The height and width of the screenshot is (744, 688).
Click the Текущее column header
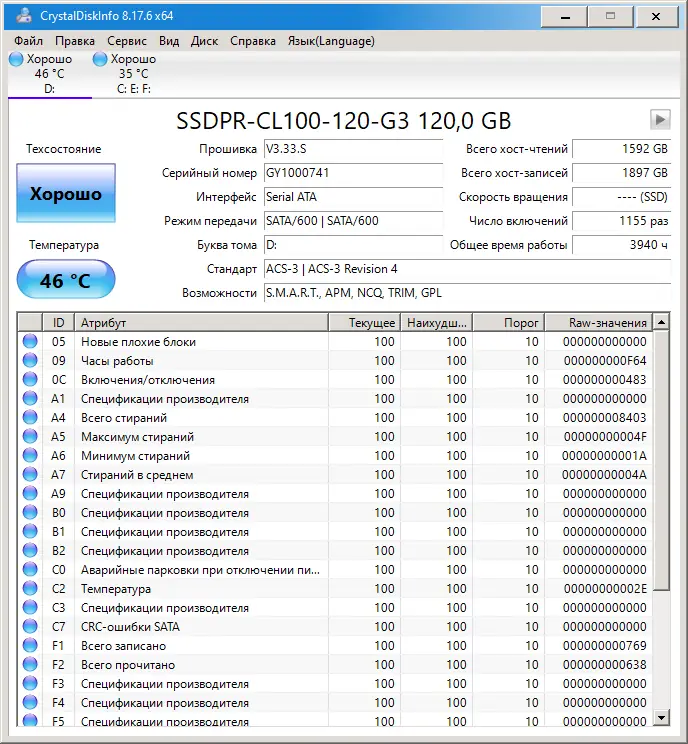coord(364,323)
